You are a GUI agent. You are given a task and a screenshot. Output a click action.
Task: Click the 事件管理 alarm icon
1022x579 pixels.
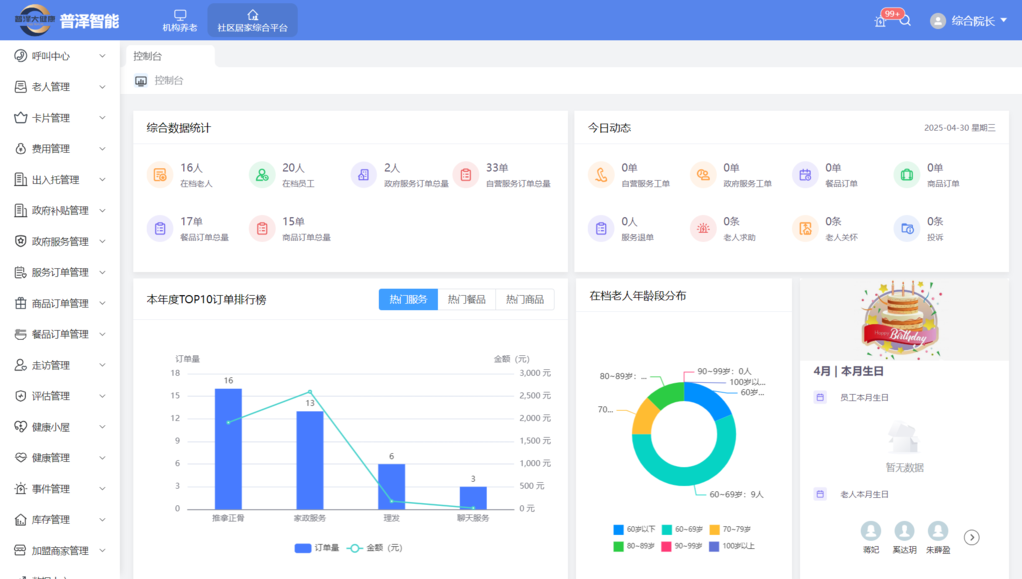coord(21,488)
